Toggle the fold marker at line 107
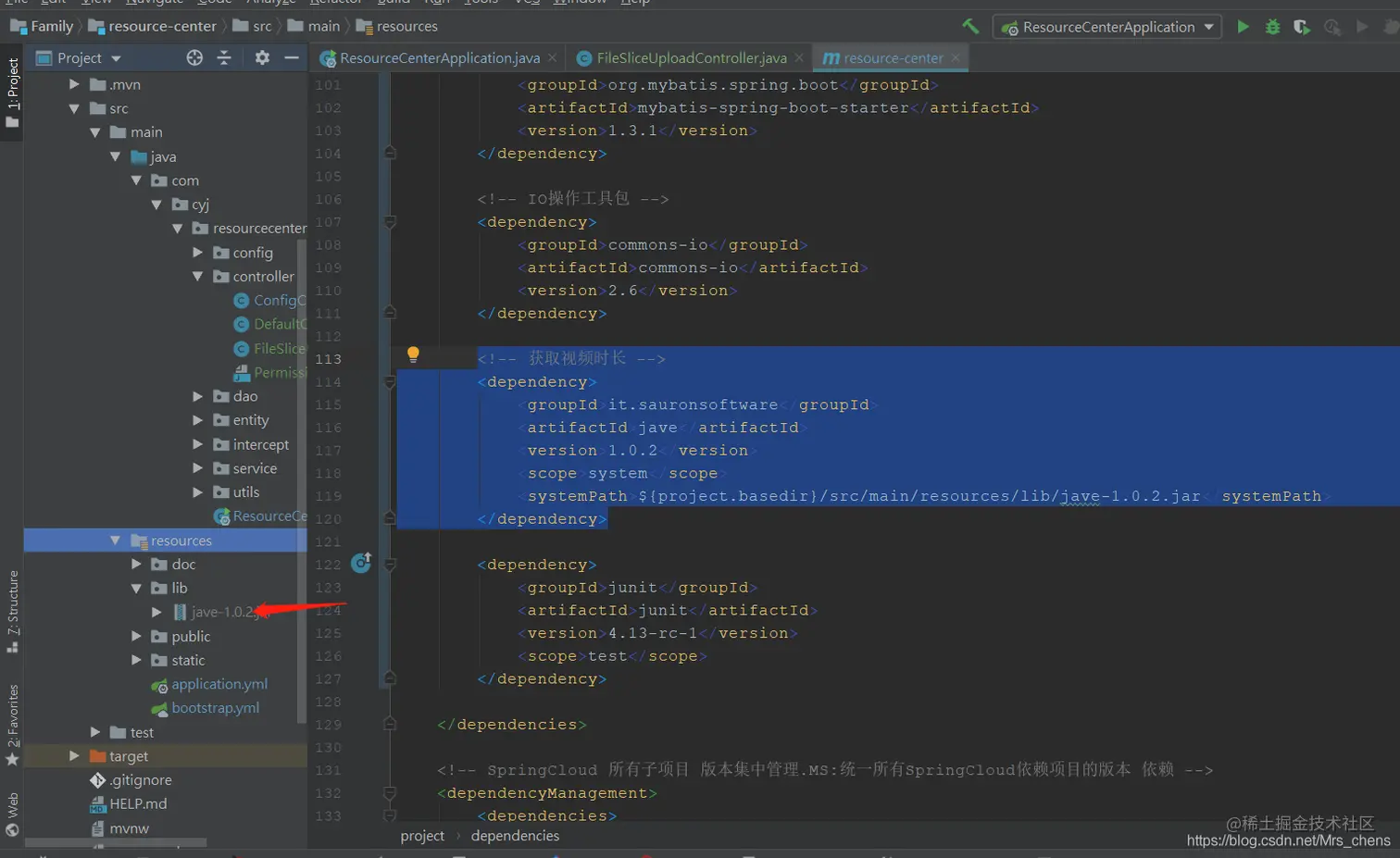The image size is (1400, 858). [390, 222]
